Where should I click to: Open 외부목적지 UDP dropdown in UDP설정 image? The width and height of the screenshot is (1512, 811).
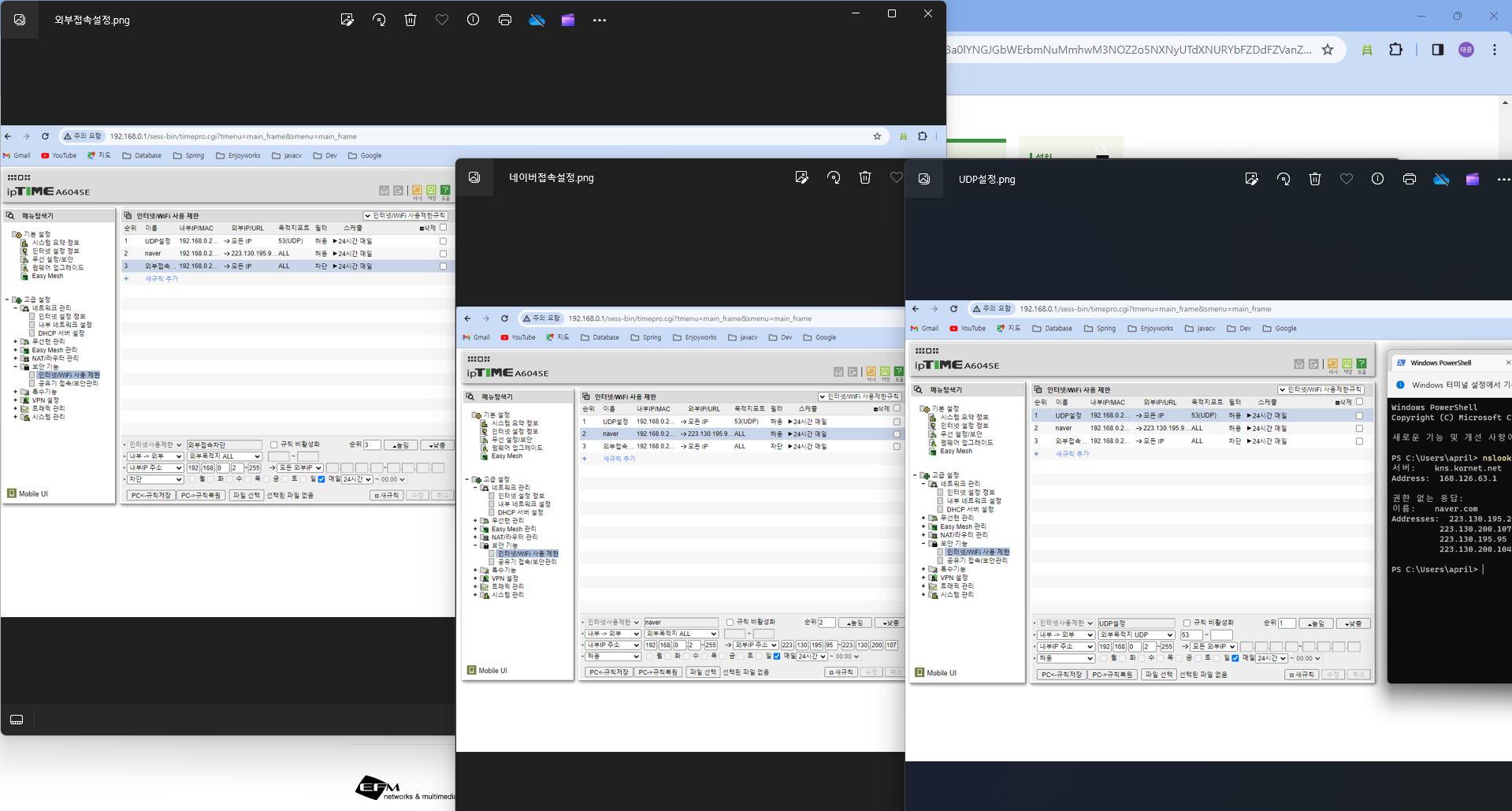[x=1137, y=634]
